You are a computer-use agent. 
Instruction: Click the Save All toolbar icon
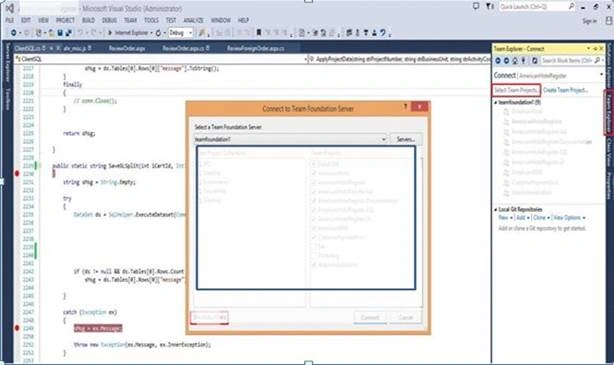(x=69, y=33)
